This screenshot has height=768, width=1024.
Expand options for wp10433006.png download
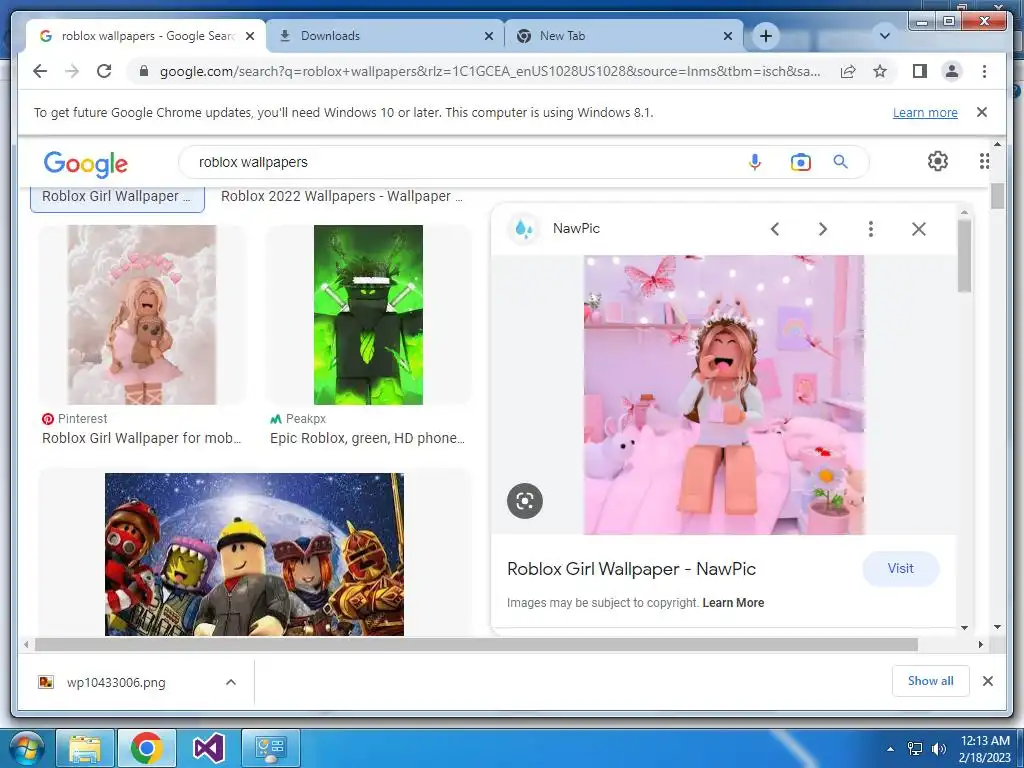[x=231, y=682]
